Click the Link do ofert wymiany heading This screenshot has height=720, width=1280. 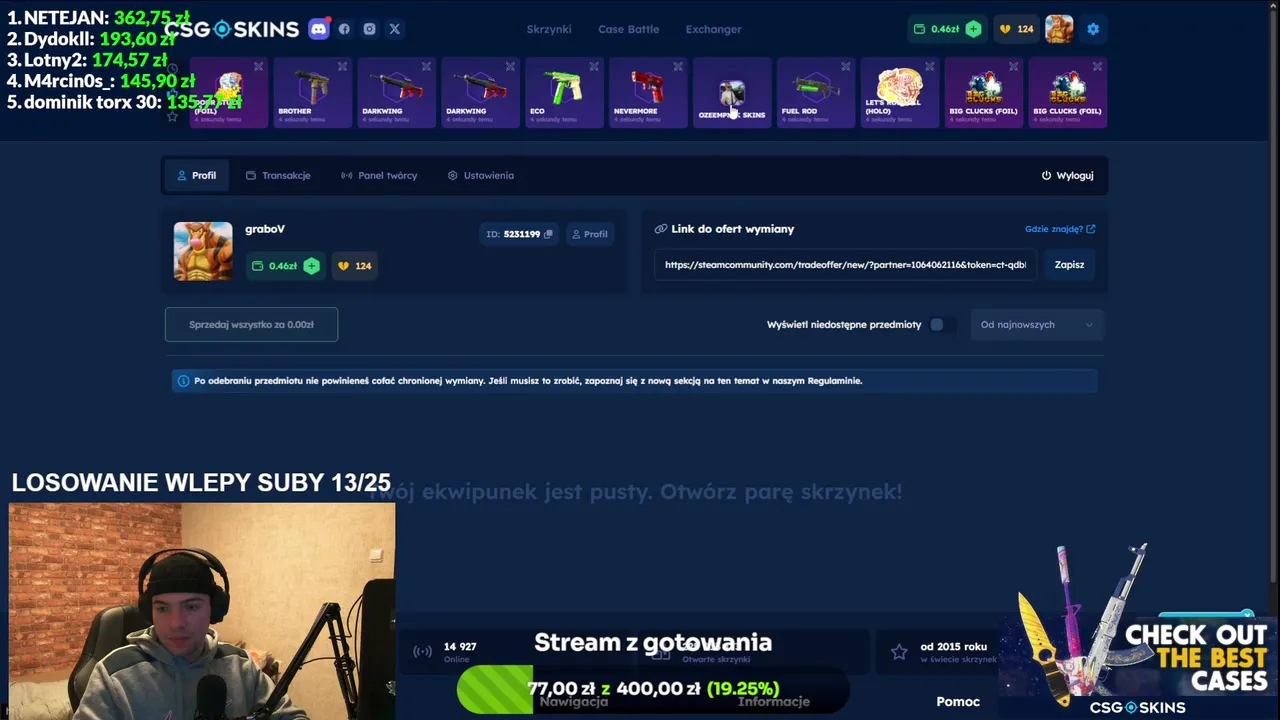pyautogui.click(x=732, y=229)
